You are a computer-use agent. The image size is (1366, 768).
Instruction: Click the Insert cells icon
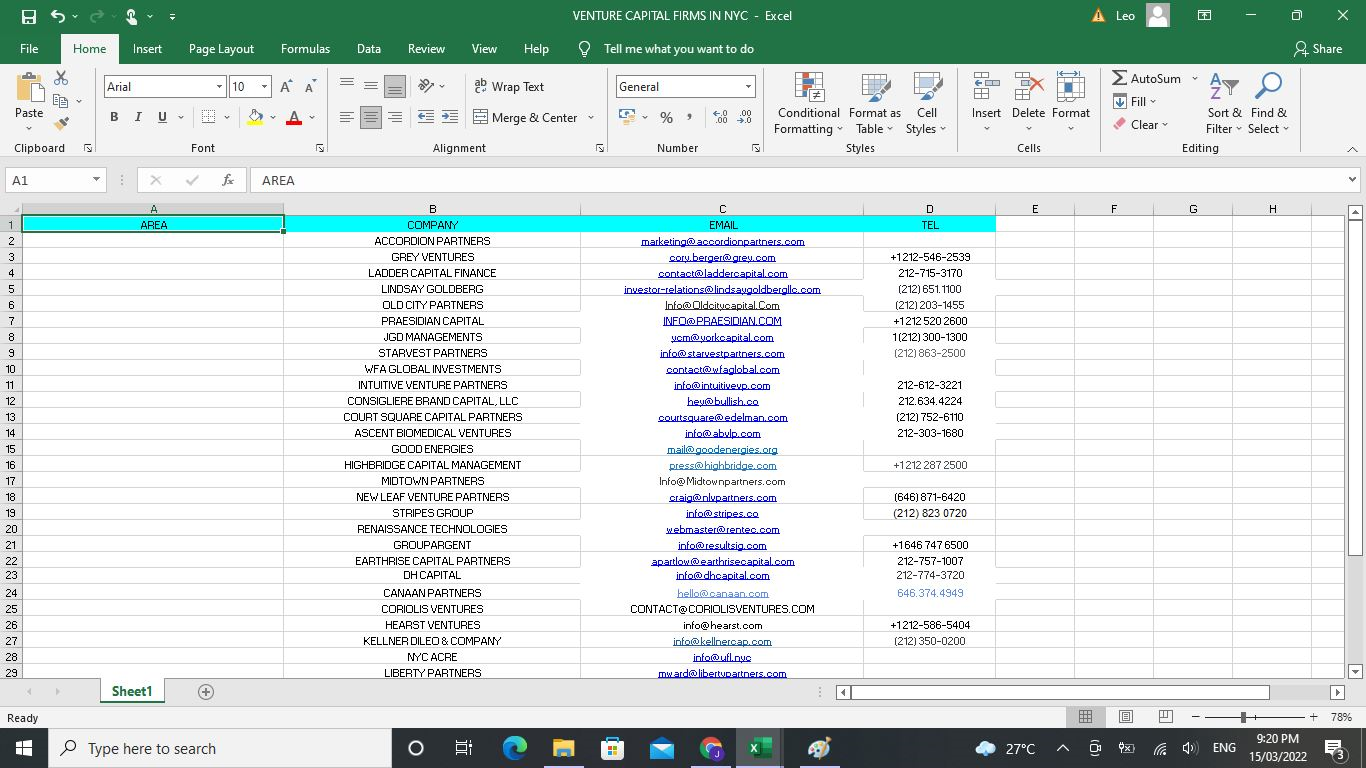(x=986, y=88)
